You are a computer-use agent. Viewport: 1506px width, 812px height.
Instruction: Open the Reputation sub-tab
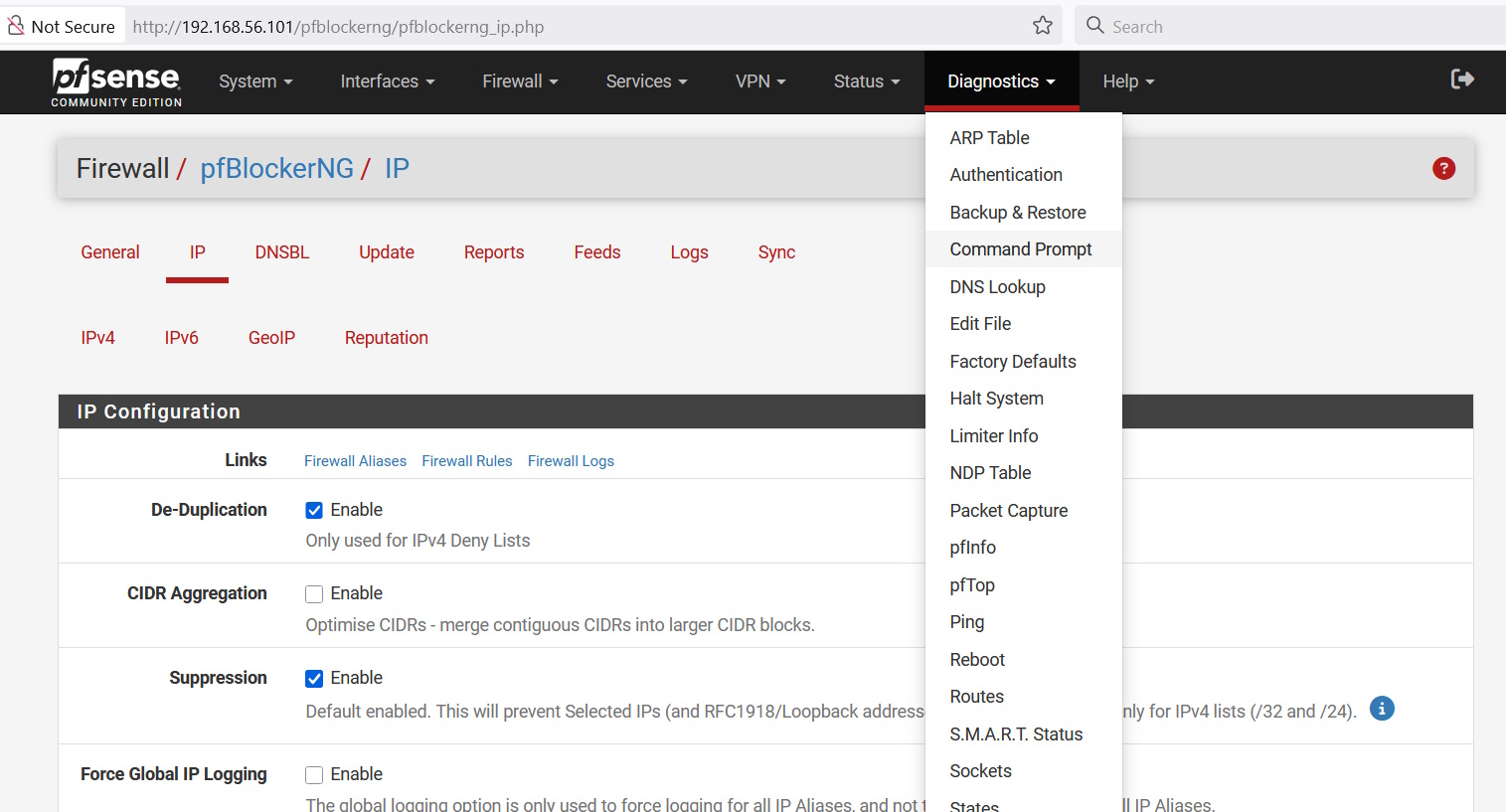pyautogui.click(x=387, y=338)
